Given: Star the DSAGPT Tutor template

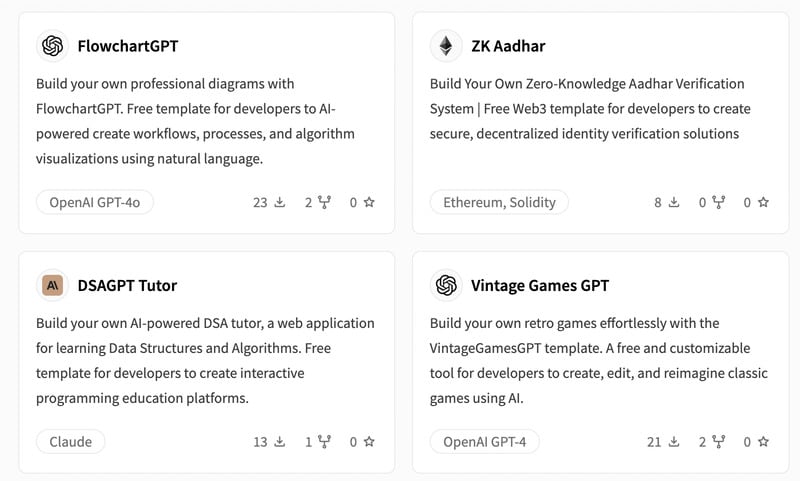Looking at the screenshot, I should (x=369, y=441).
